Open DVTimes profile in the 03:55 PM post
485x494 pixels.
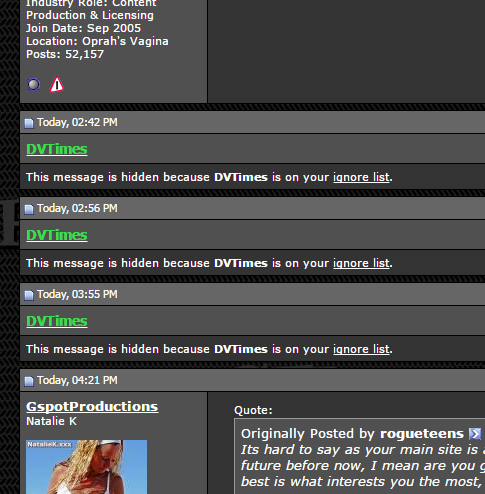57,321
